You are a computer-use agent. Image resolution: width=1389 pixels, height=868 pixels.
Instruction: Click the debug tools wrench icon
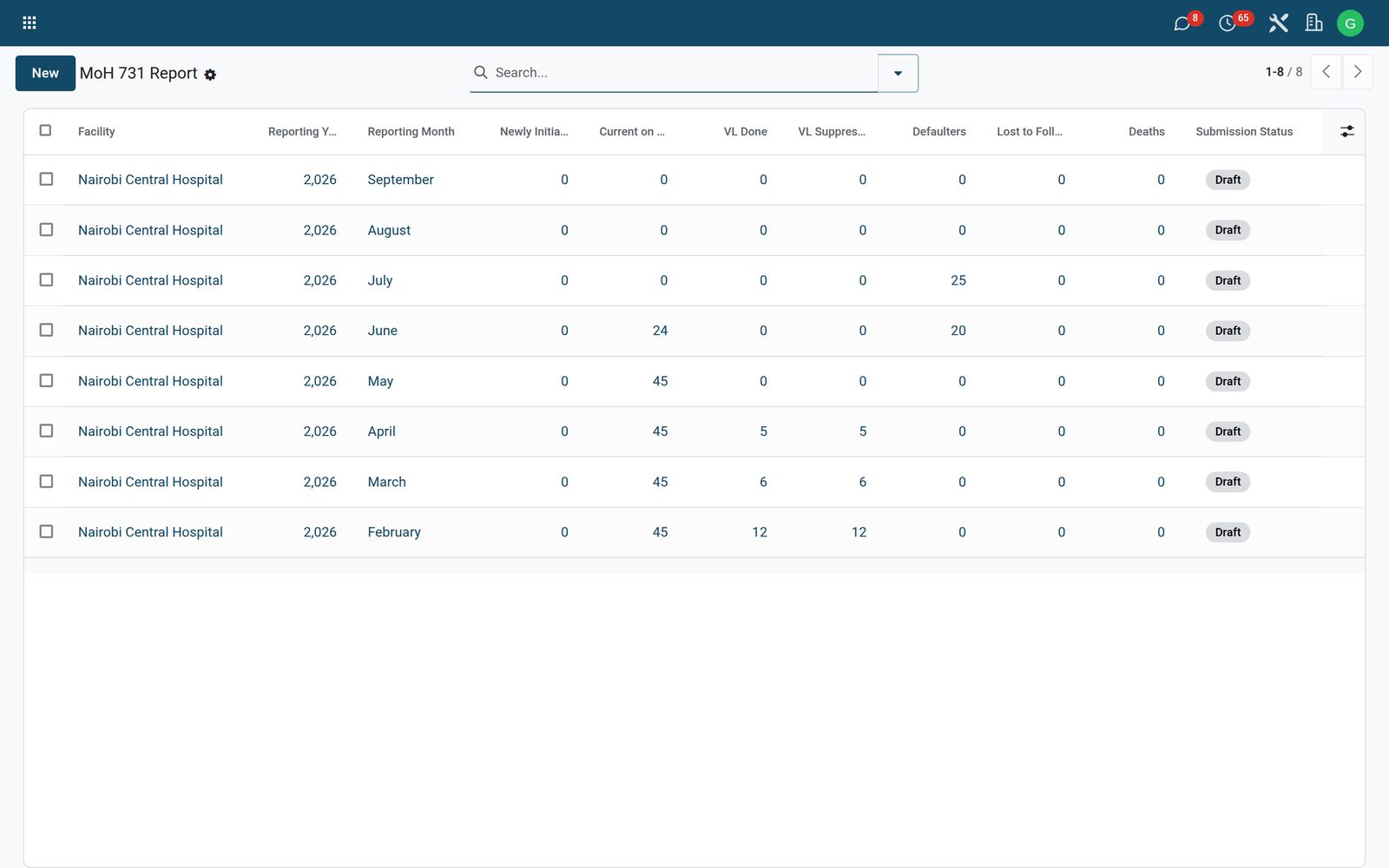1278,23
